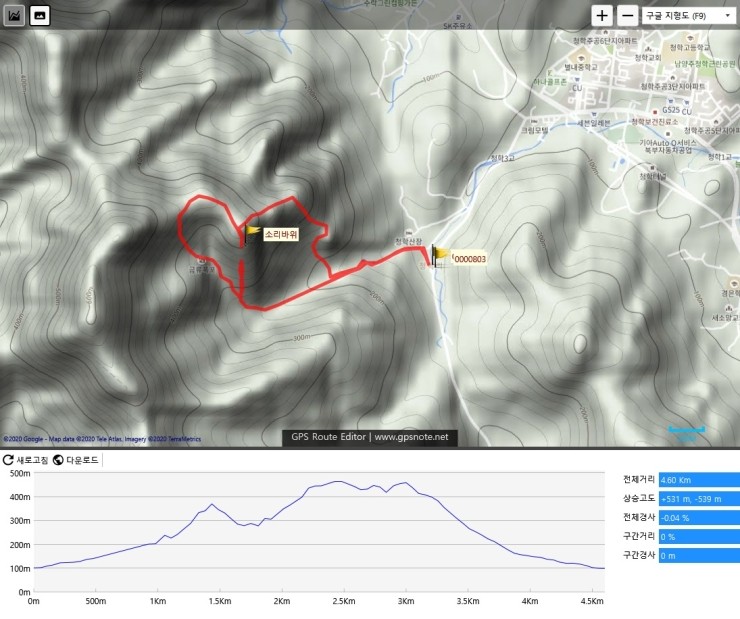Click the elevation profile peak near 2.5Km
The width and height of the screenshot is (740, 619).
click(339, 481)
